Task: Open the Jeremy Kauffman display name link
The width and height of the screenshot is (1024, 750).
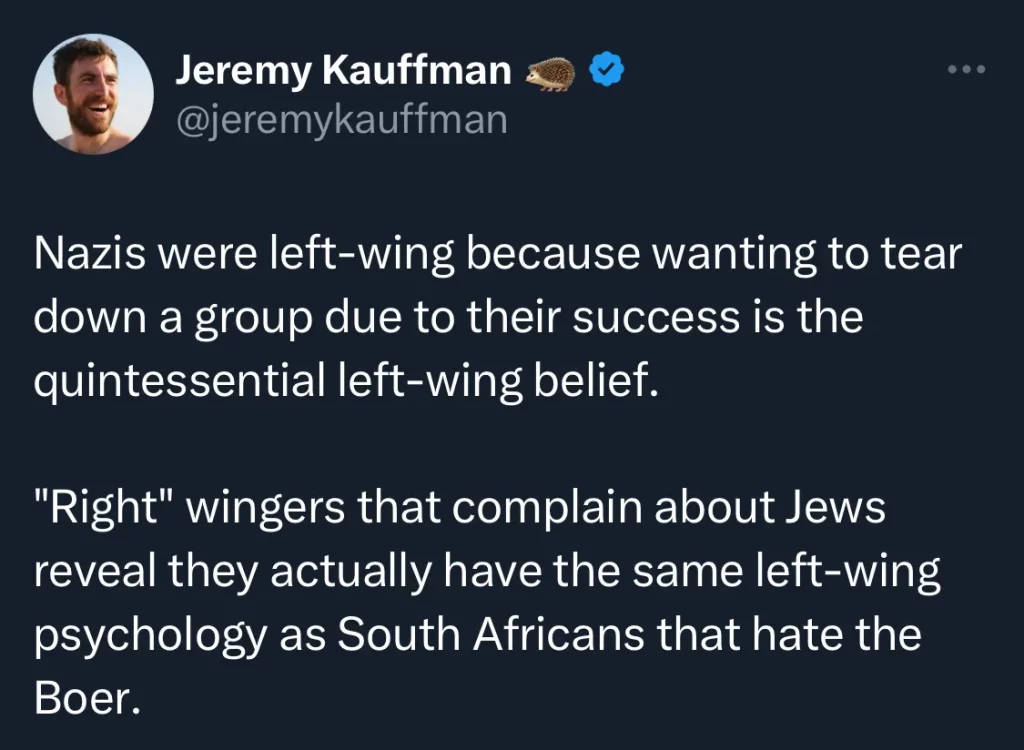Action: pos(343,70)
